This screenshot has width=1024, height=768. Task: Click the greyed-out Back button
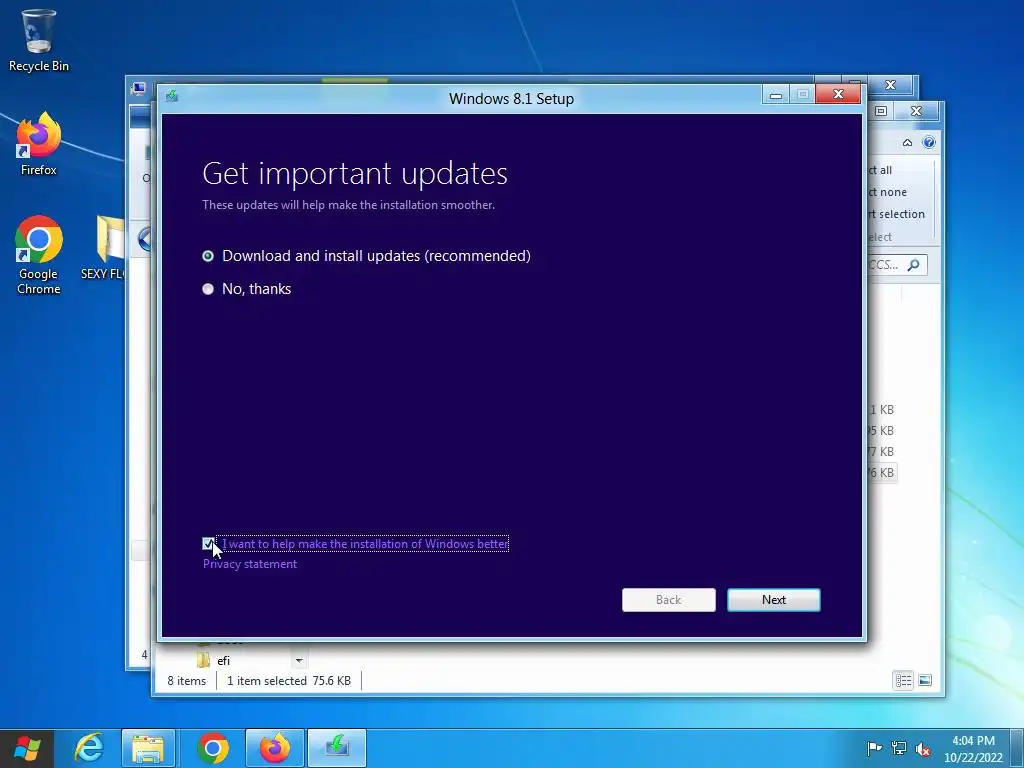pyautogui.click(x=669, y=600)
